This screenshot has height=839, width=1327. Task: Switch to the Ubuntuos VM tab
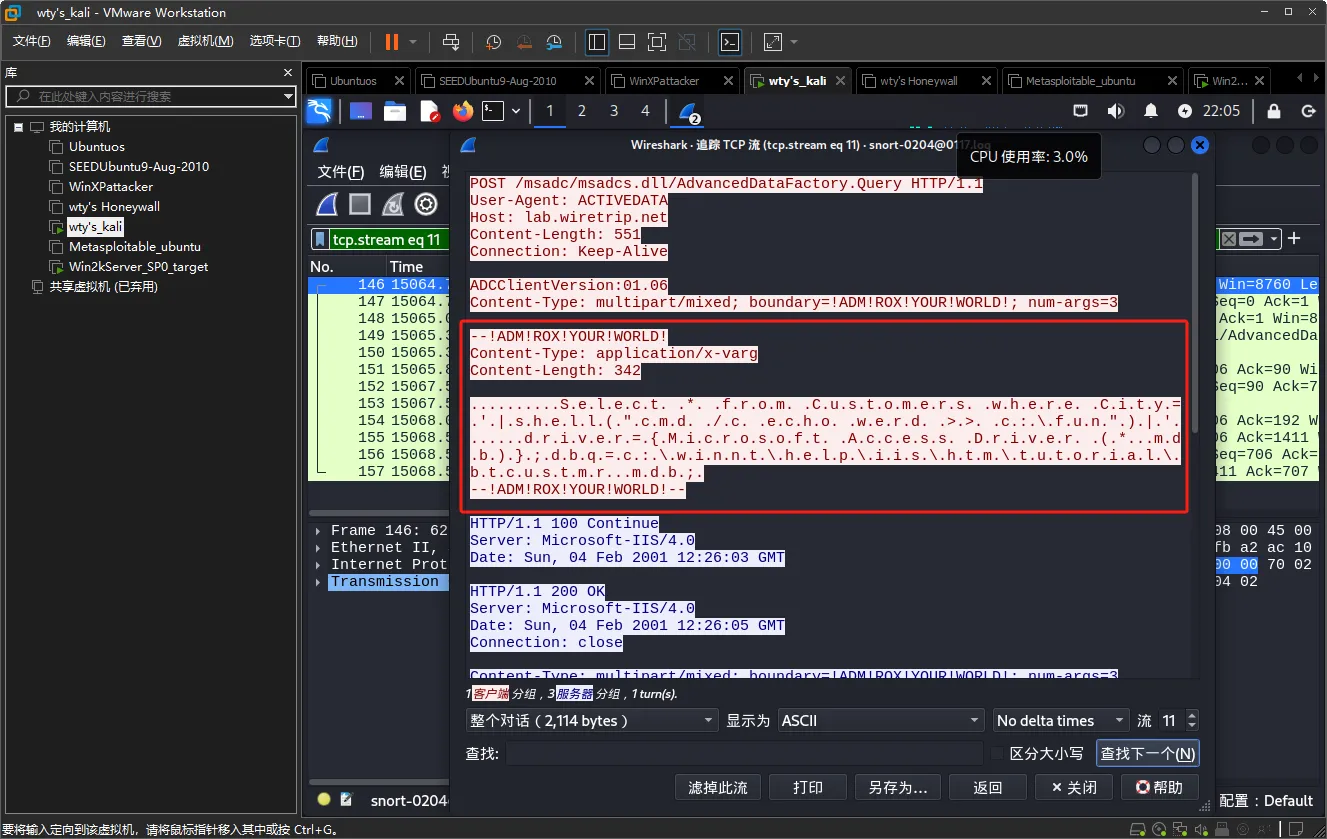[357, 81]
